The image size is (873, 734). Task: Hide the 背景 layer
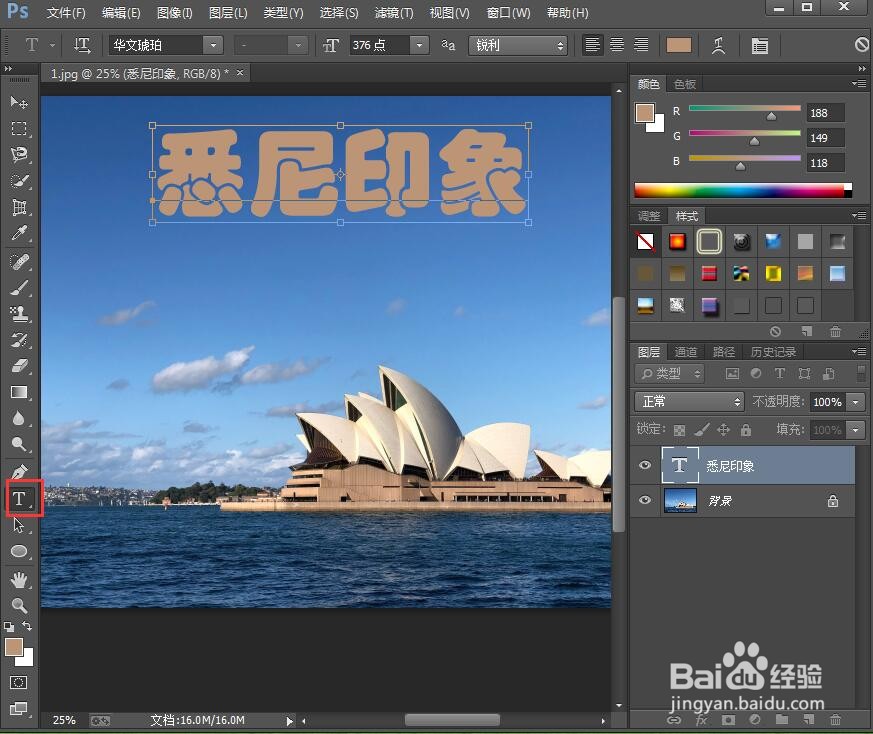pos(644,500)
